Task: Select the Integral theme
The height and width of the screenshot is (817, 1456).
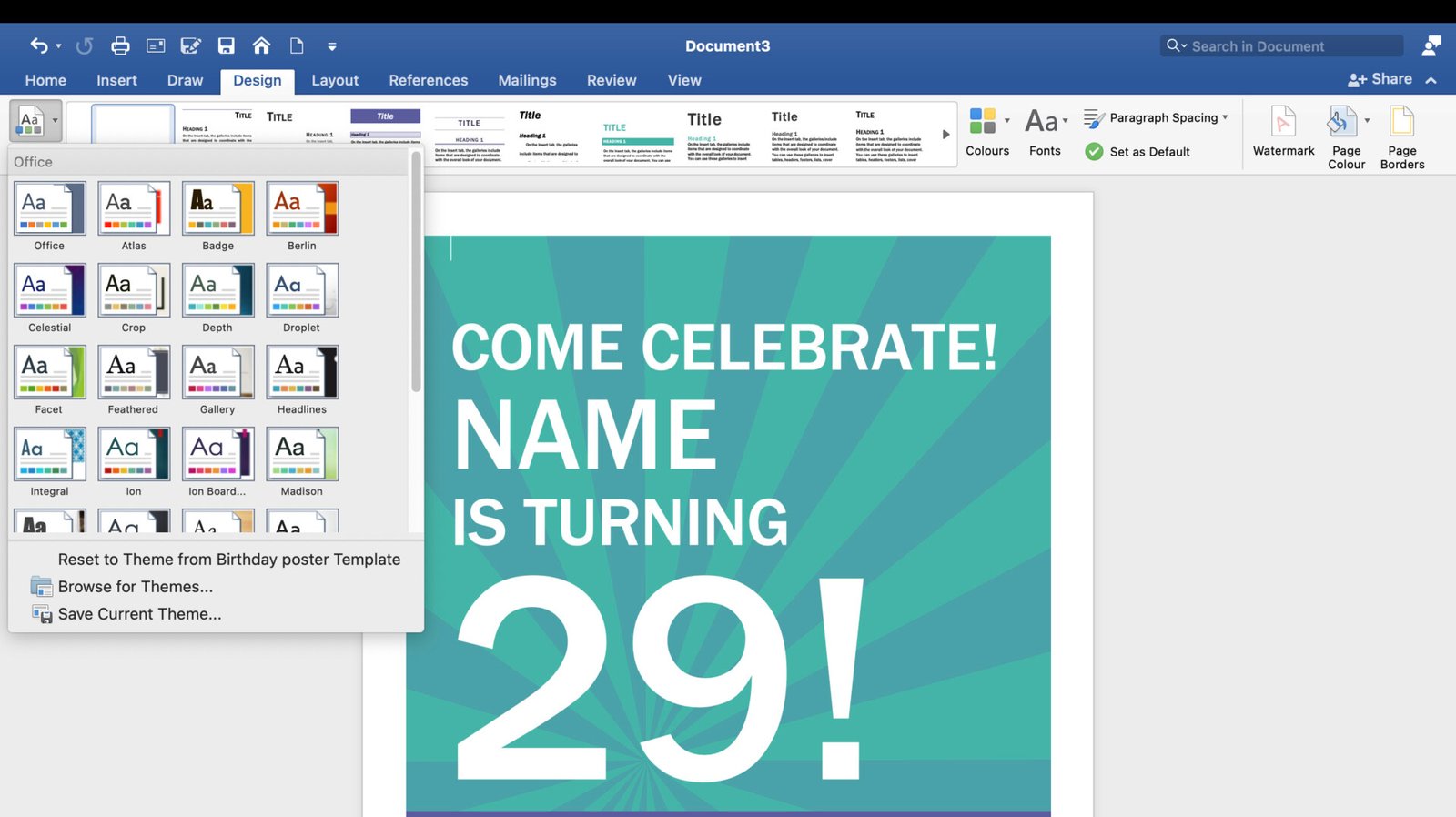Action: 49,454
